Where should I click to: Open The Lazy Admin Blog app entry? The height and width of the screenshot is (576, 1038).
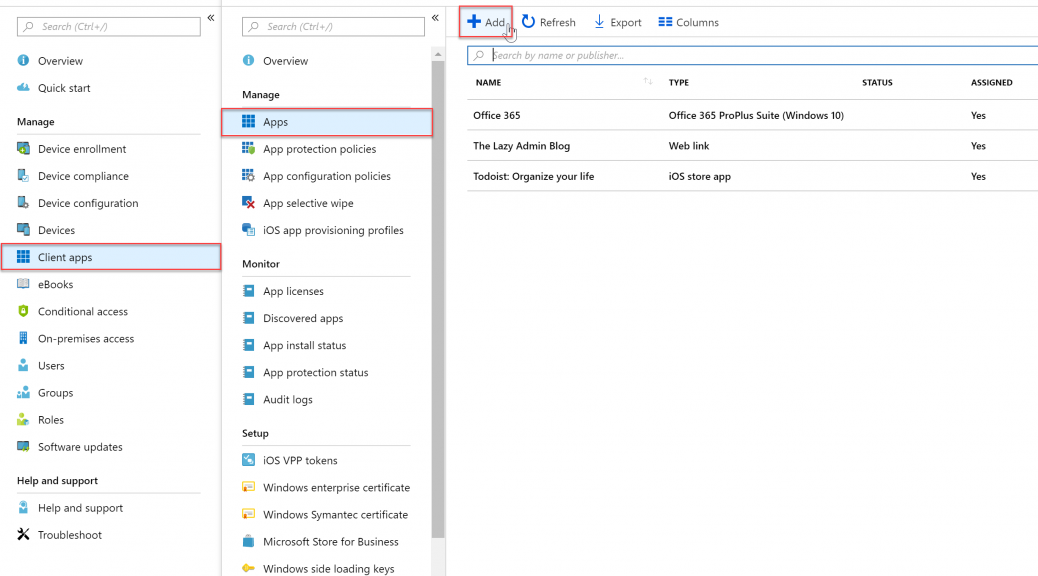(x=522, y=146)
